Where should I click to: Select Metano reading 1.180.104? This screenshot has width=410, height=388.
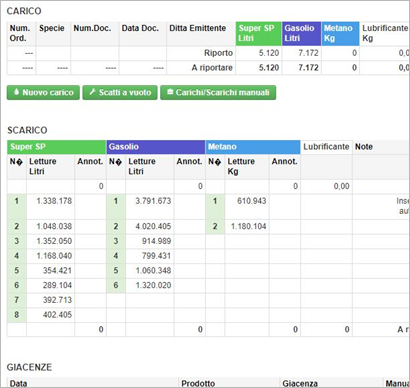249,226
